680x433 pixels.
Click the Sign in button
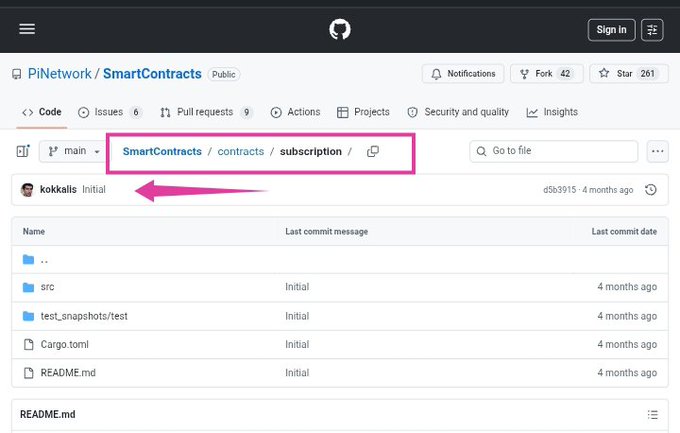(611, 30)
